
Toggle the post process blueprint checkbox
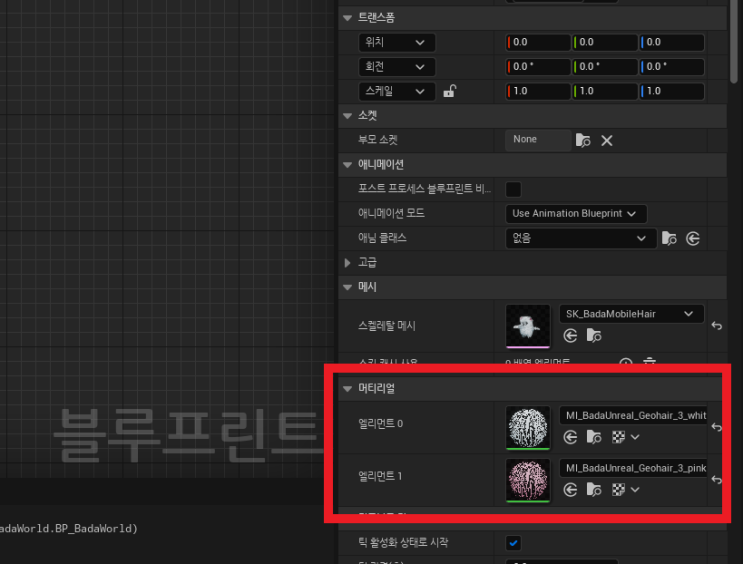coord(513,190)
